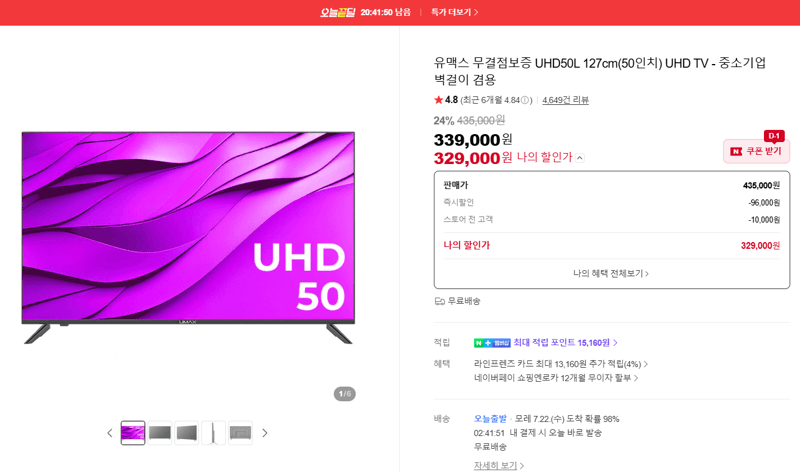Image resolution: width=800 pixels, height=472 pixels.
Task: Click the N coupon icon in 쿠폰 받기
Action: (x=736, y=152)
